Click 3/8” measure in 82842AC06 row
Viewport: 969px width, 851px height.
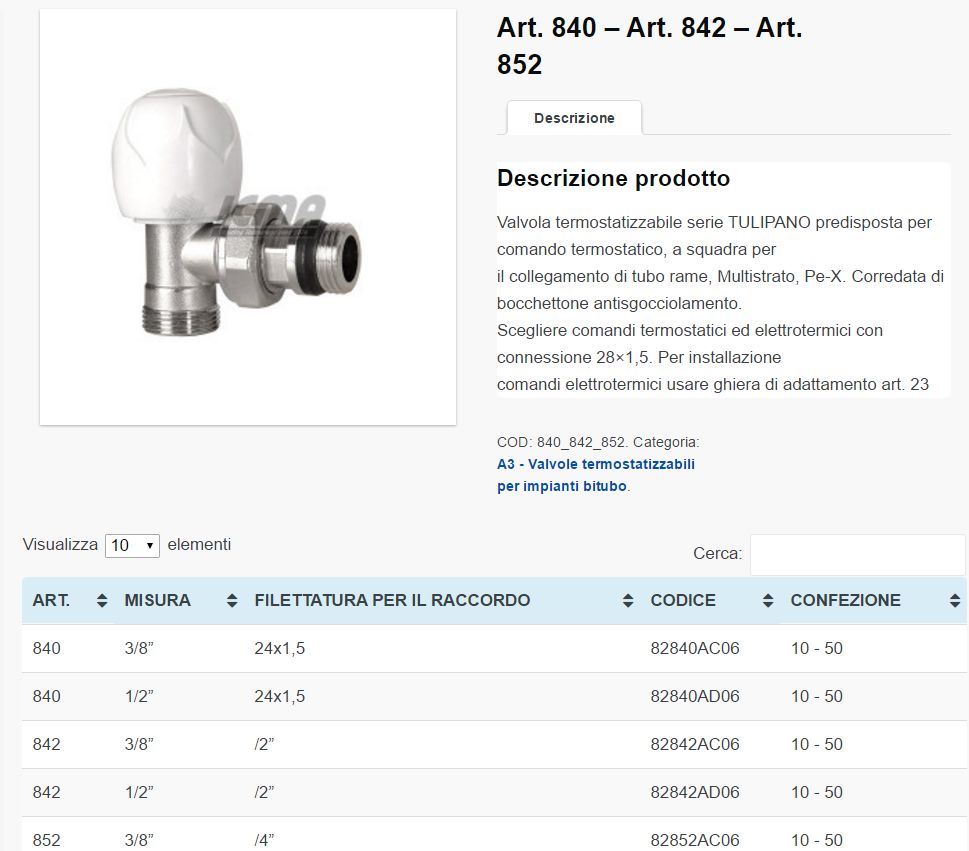click(139, 744)
